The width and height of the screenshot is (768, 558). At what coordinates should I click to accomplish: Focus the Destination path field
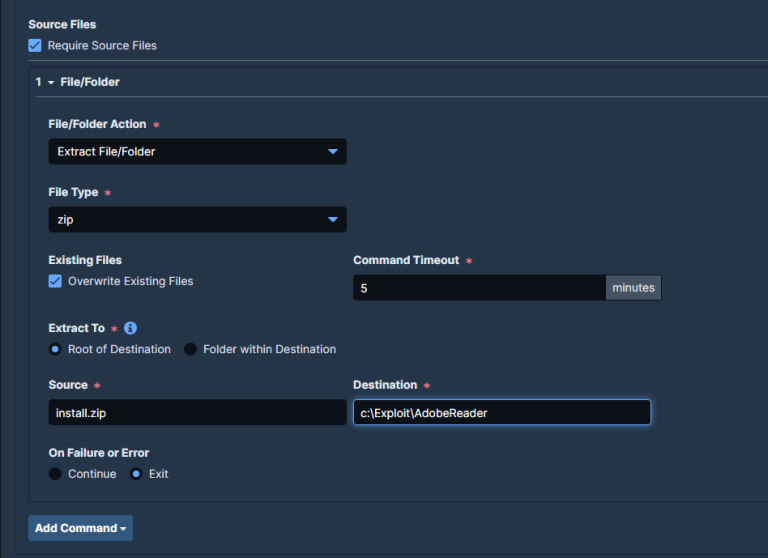click(501, 412)
